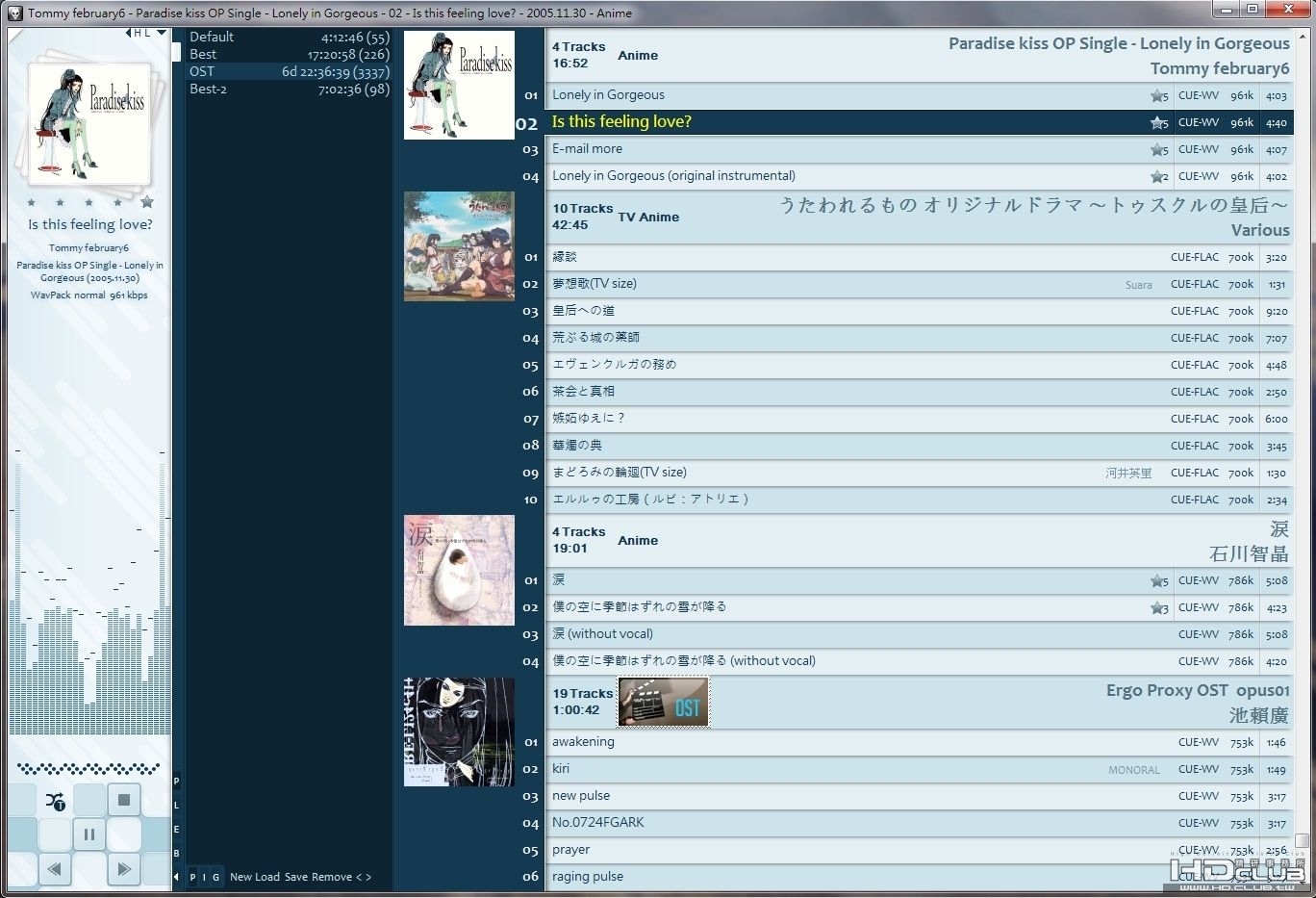The height and width of the screenshot is (898, 1316).
Task: Toggle the 'L' panel button in vertical strip
Action: point(176,805)
